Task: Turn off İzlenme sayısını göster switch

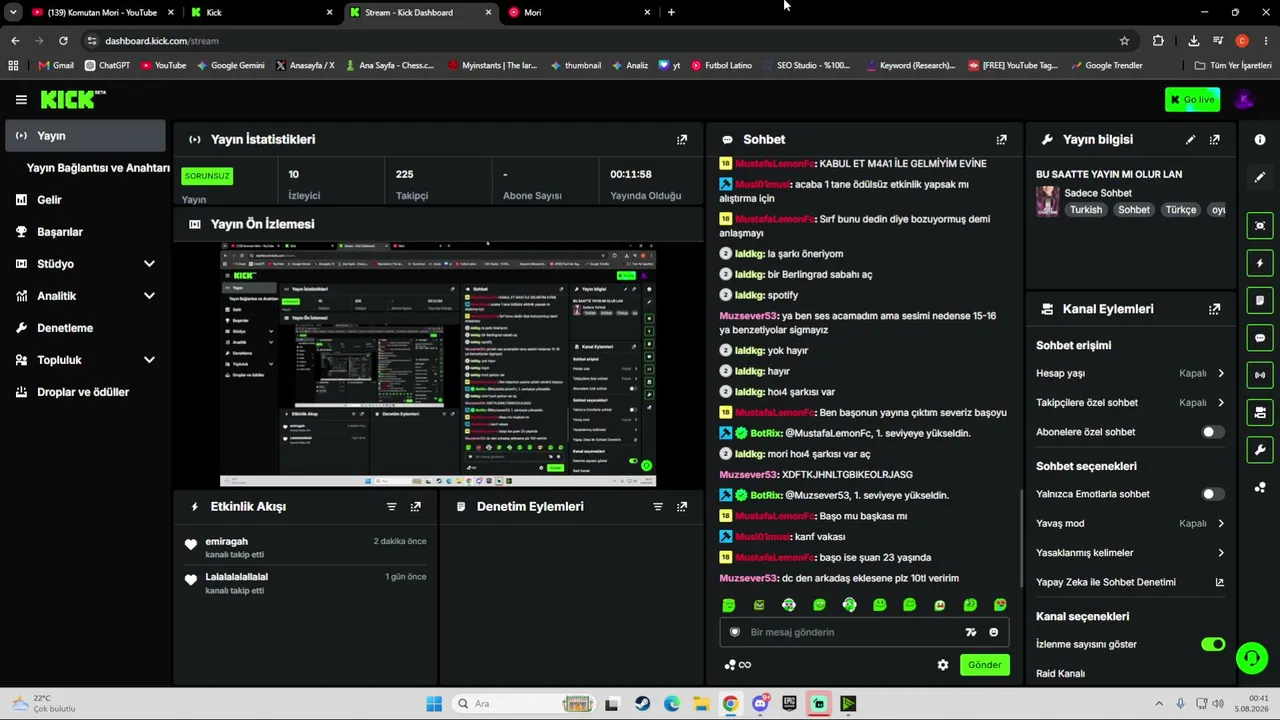Action: (1212, 644)
